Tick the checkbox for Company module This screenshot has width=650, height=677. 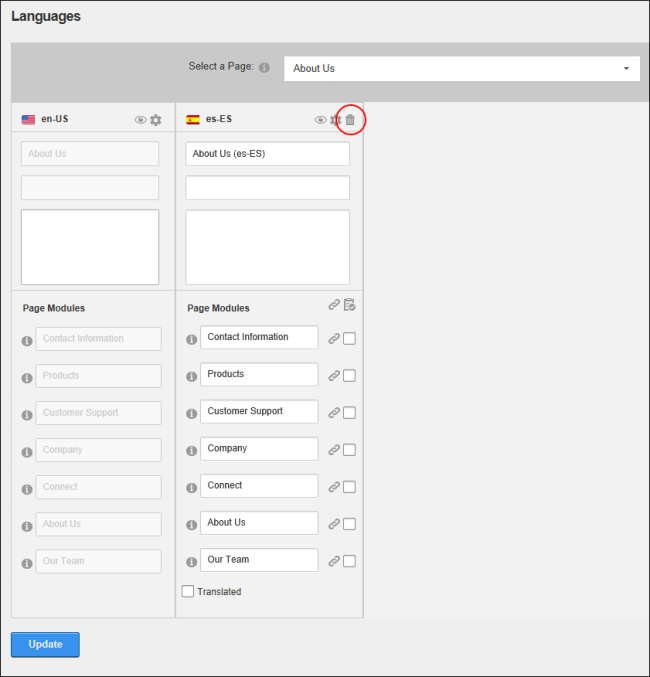(x=349, y=450)
